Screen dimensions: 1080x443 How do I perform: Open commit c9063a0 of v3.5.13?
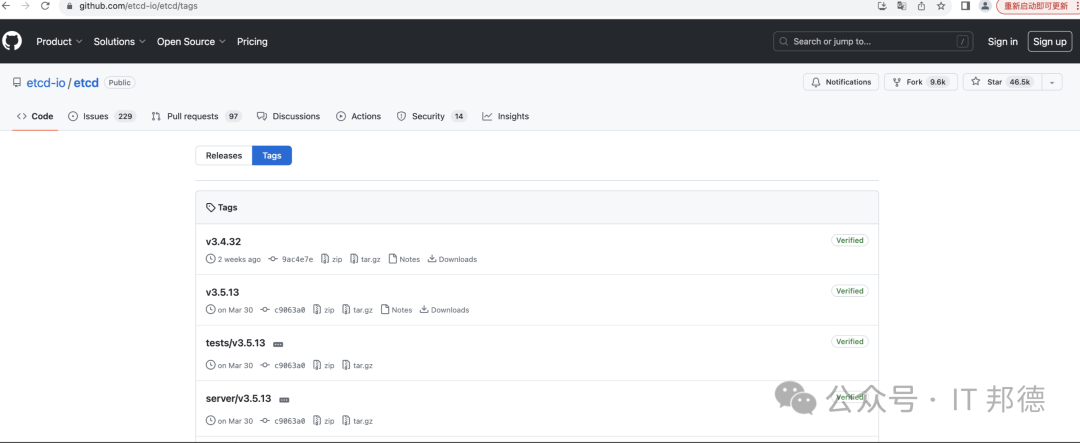(x=283, y=310)
